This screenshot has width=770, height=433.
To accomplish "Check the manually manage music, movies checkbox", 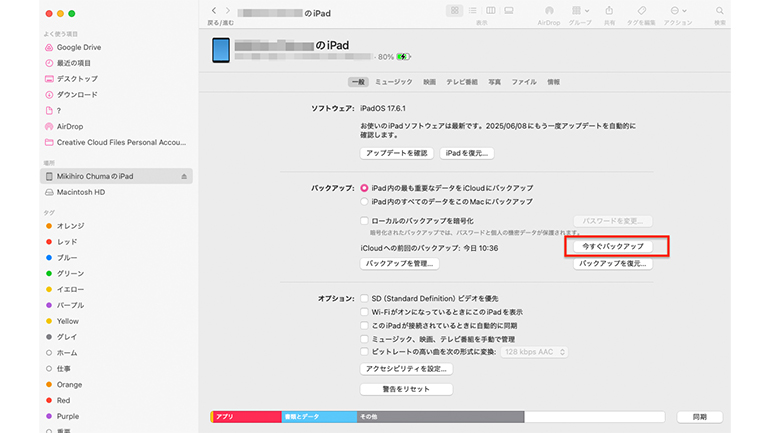I will tap(364, 339).
